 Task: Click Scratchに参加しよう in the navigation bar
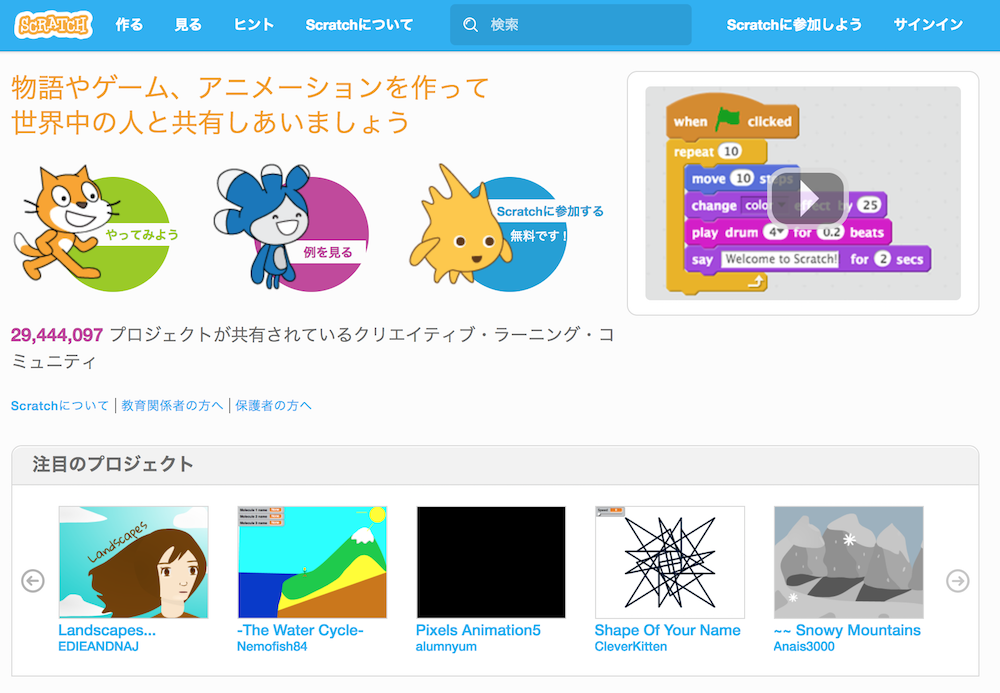[794, 25]
